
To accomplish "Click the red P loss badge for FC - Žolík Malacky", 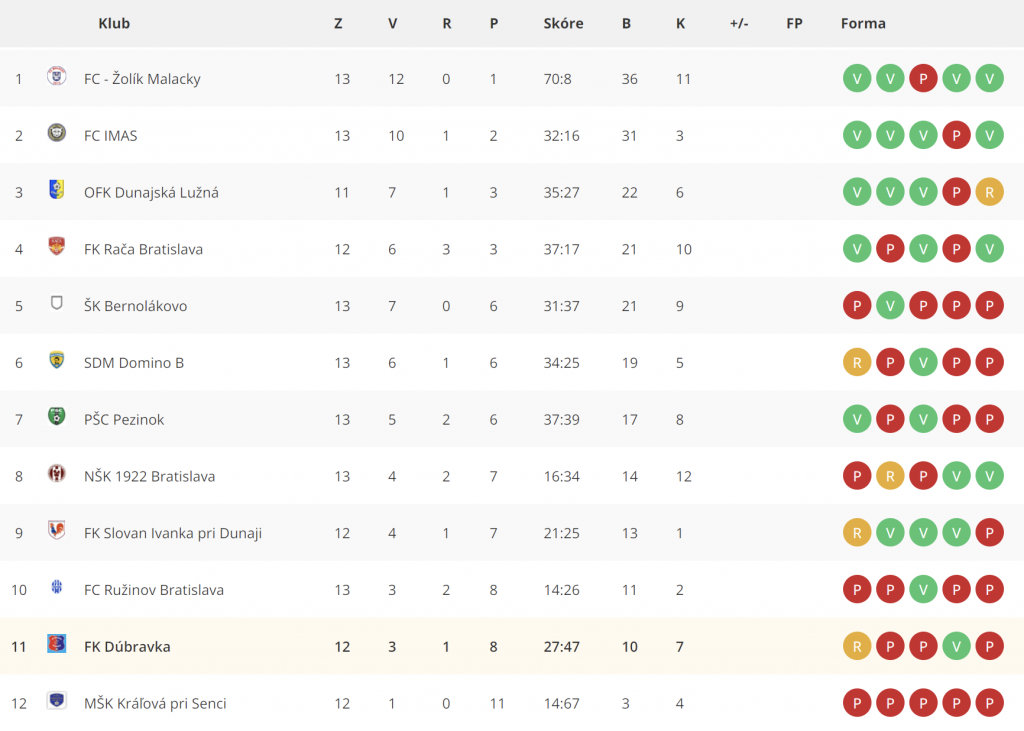I will (x=923, y=79).
